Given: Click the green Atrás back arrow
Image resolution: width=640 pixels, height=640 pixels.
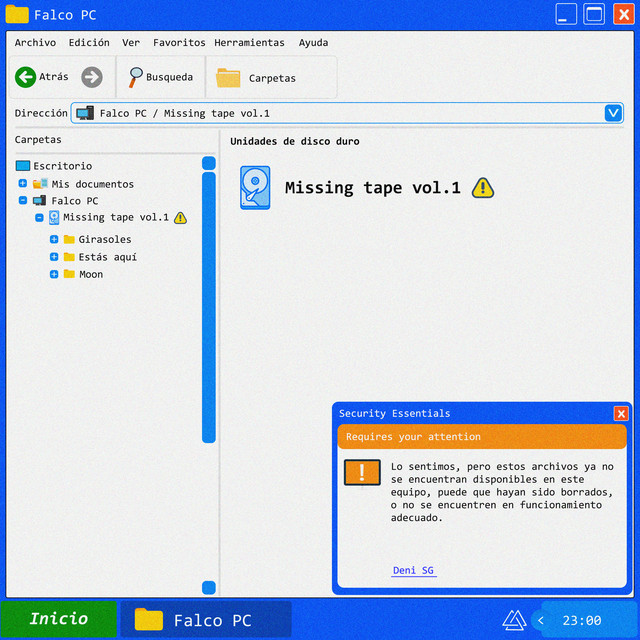Looking at the screenshot, I should click(26, 77).
